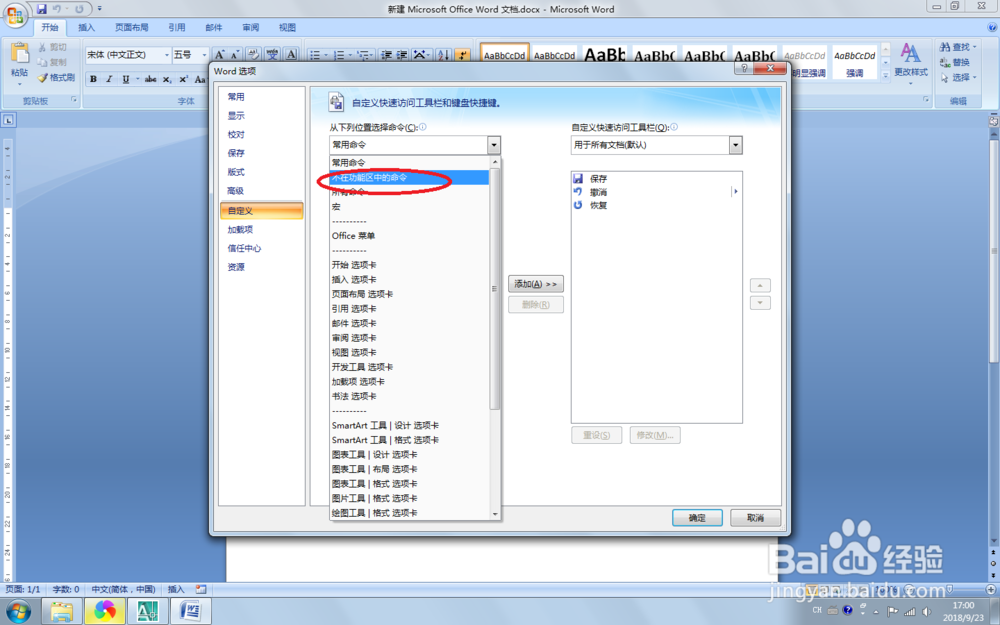This screenshot has width=1000, height=625.
Task: Click the 添加(A) >> button
Action: (536, 284)
